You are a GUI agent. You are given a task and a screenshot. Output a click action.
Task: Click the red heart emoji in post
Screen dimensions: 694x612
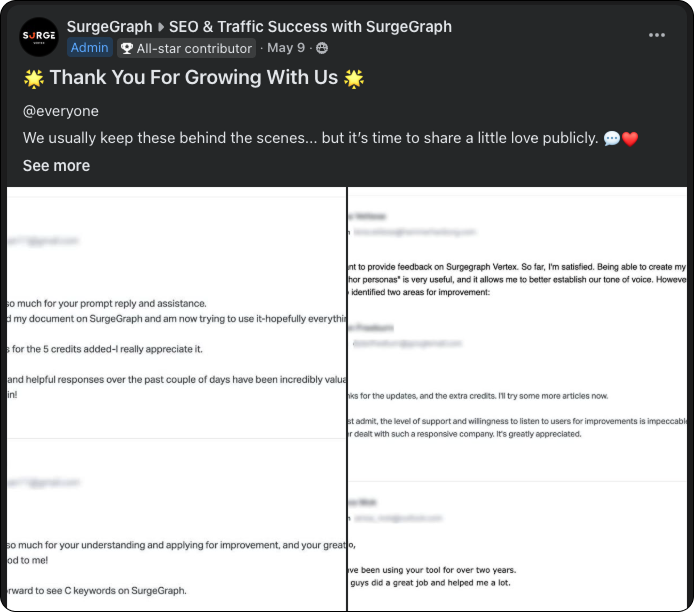(x=630, y=139)
